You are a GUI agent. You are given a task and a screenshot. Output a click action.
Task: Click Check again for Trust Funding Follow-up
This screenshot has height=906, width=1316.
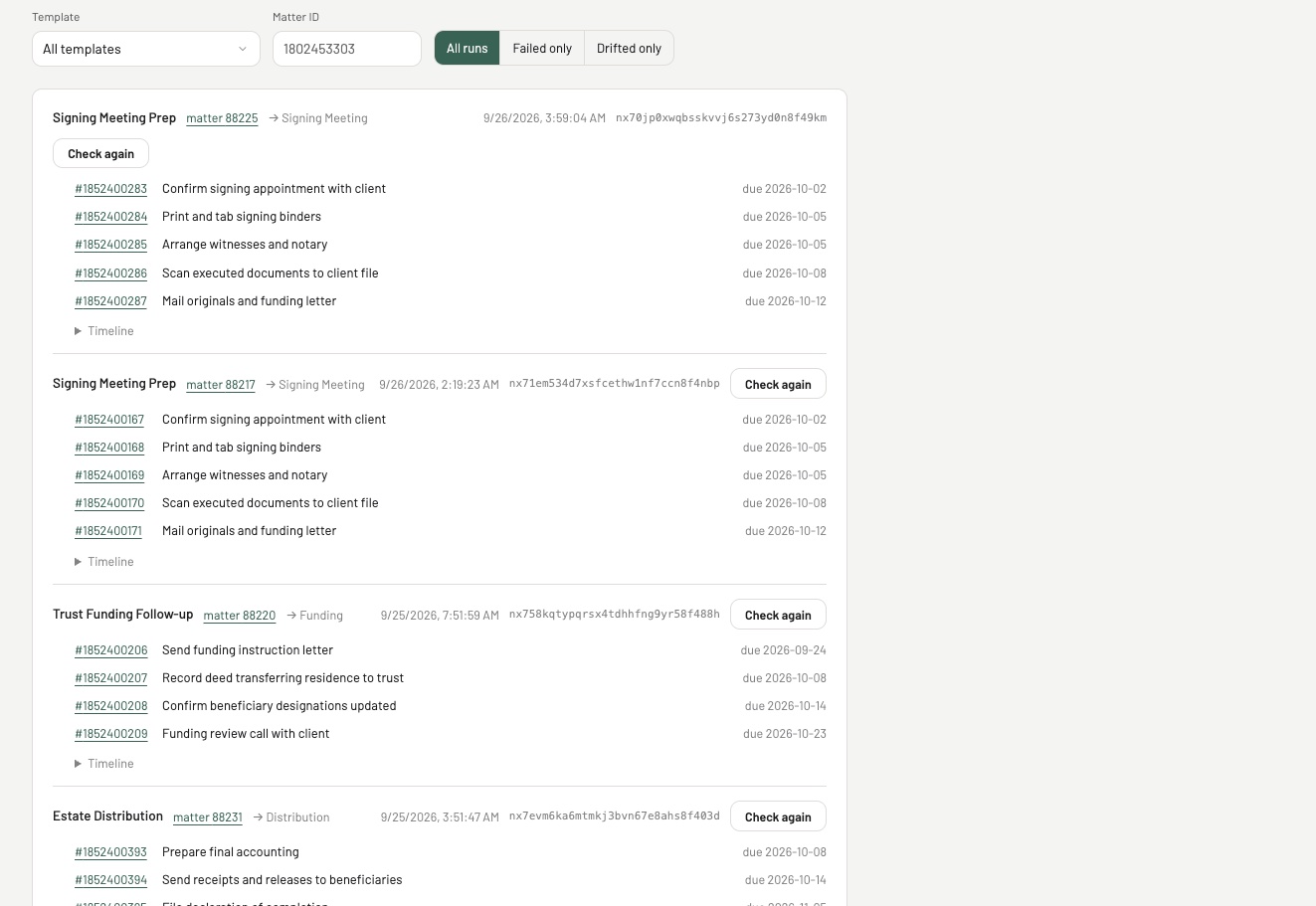pyautogui.click(x=778, y=615)
